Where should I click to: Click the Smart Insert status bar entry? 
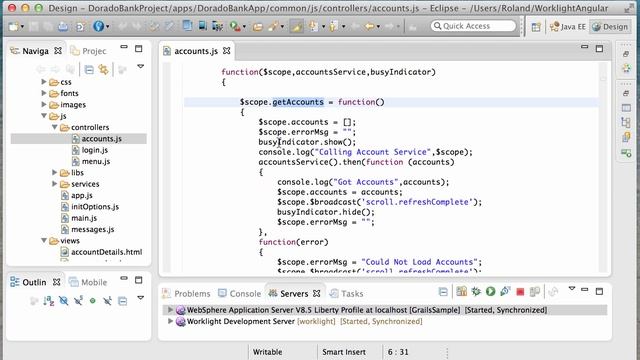[x=344, y=352]
